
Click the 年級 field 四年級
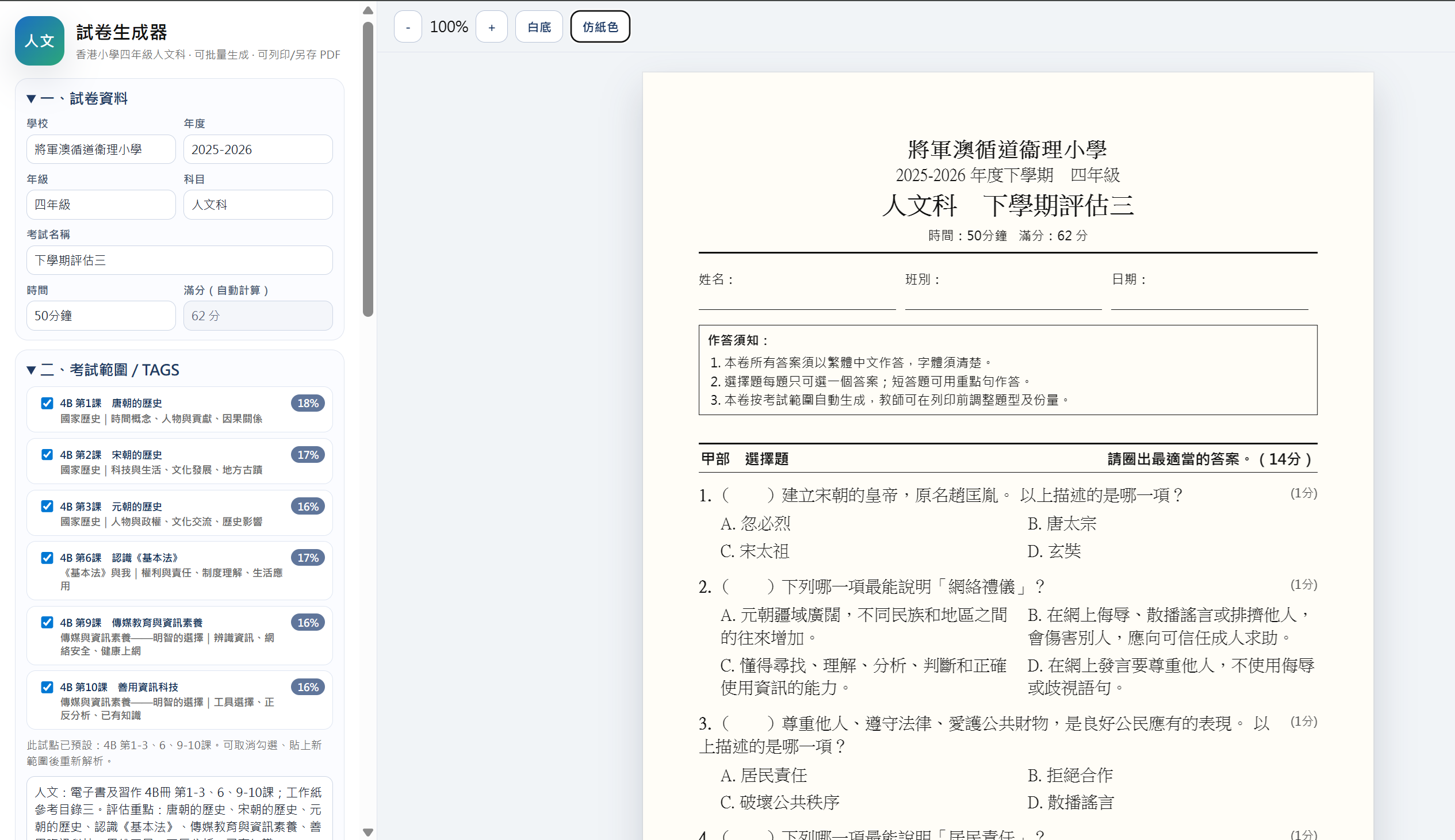(101, 205)
